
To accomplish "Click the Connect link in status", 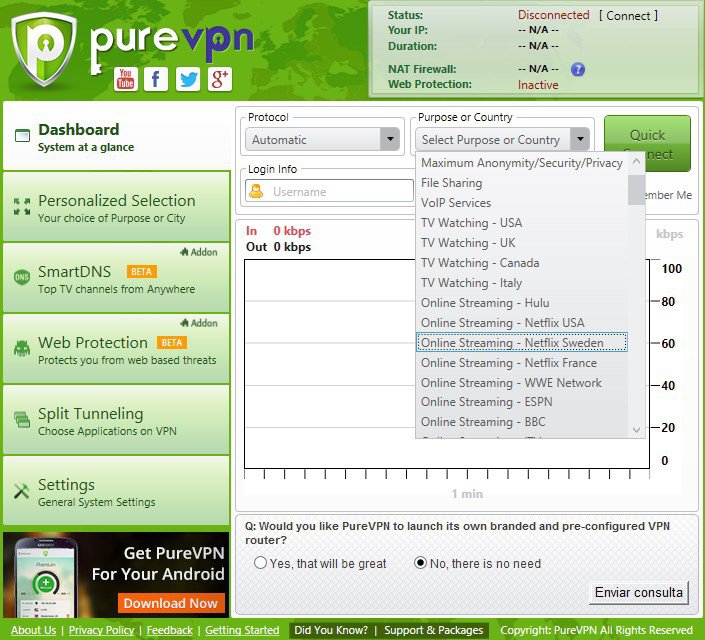I will pyautogui.click(x=628, y=16).
